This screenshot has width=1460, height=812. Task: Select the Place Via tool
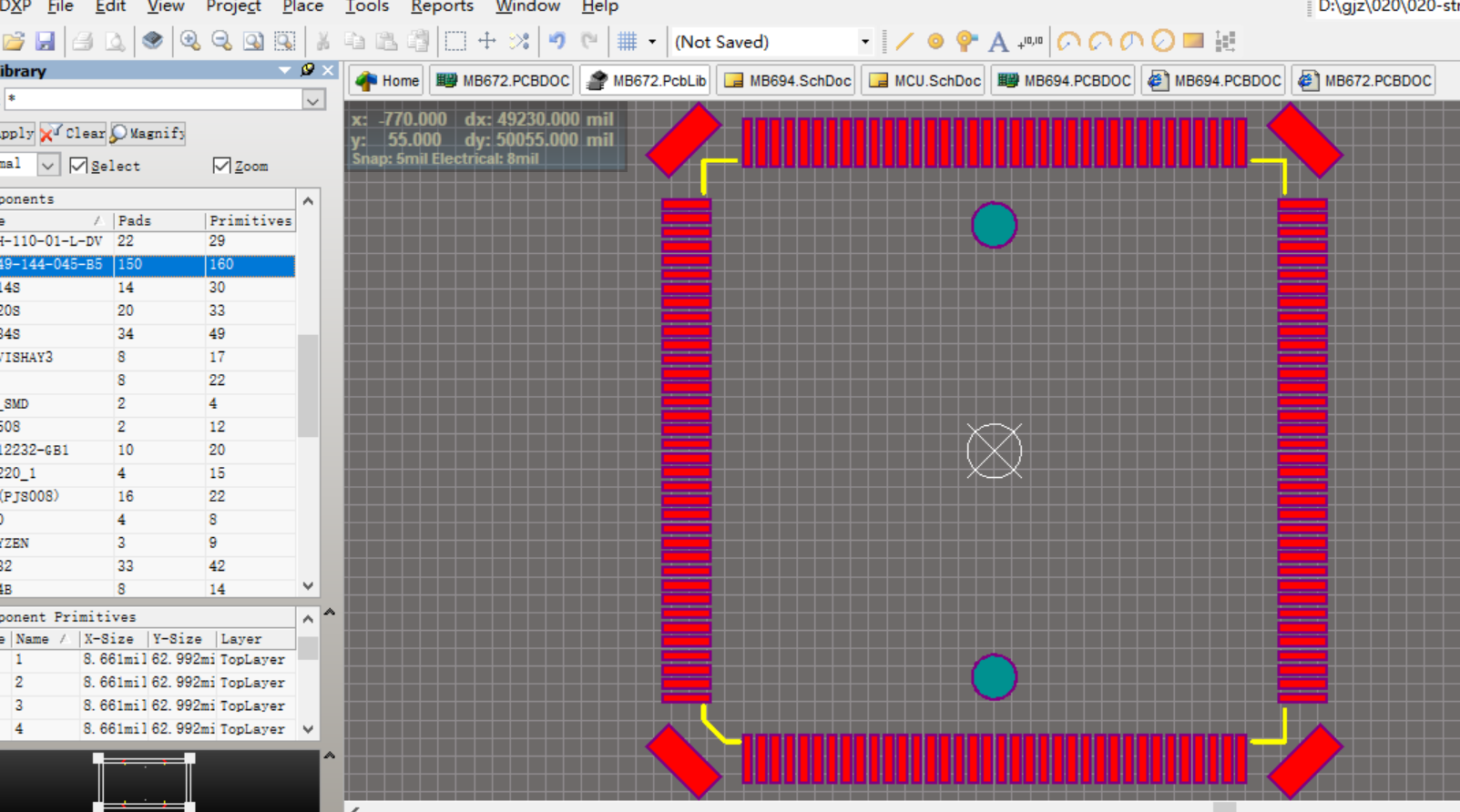pyautogui.click(x=966, y=42)
